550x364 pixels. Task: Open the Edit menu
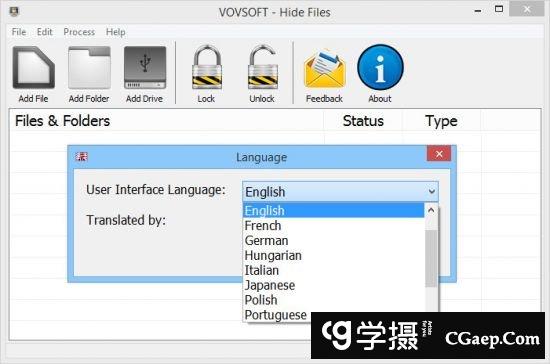[x=44, y=32]
